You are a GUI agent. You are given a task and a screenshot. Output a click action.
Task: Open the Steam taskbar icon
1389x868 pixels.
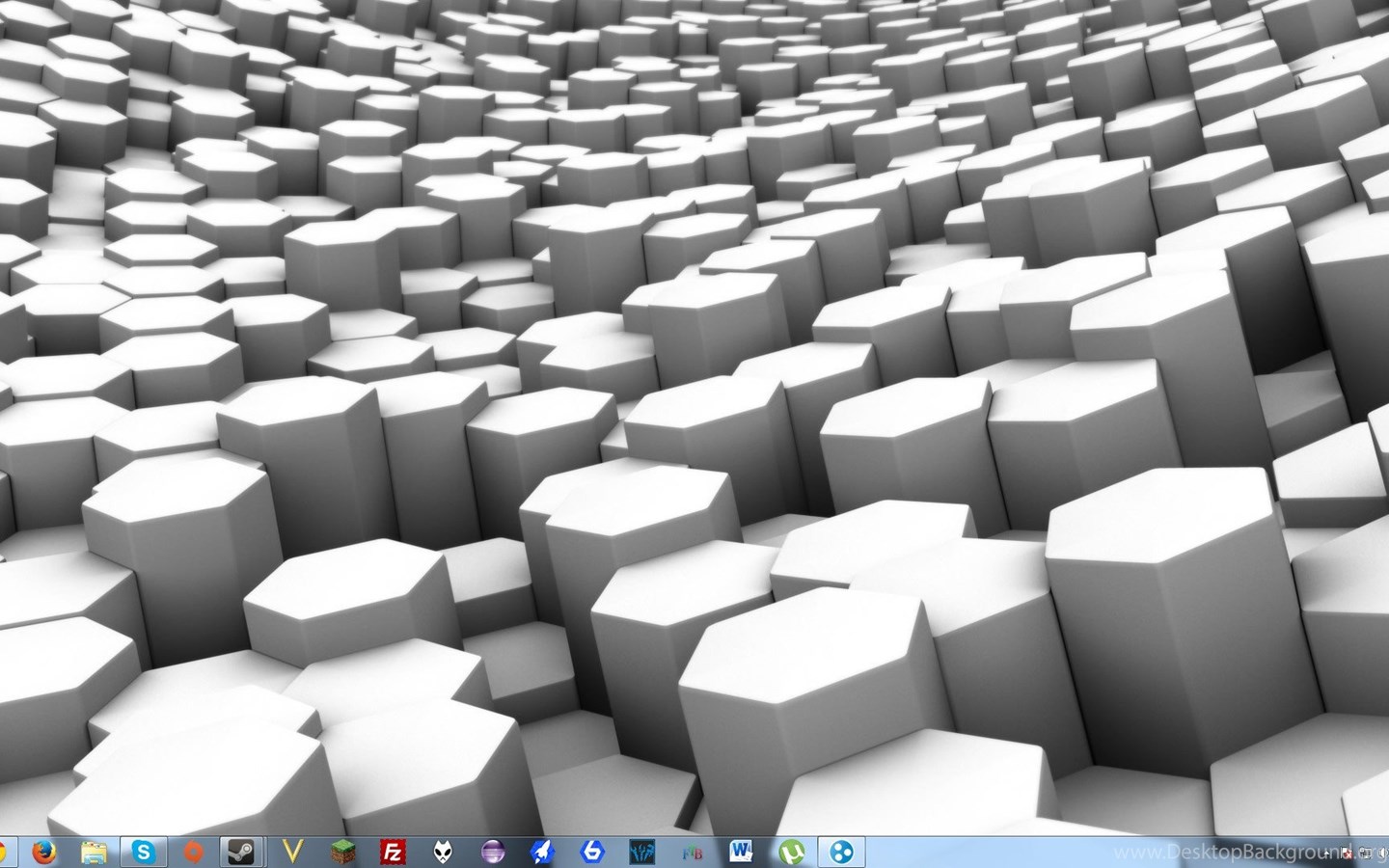(x=242, y=853)
